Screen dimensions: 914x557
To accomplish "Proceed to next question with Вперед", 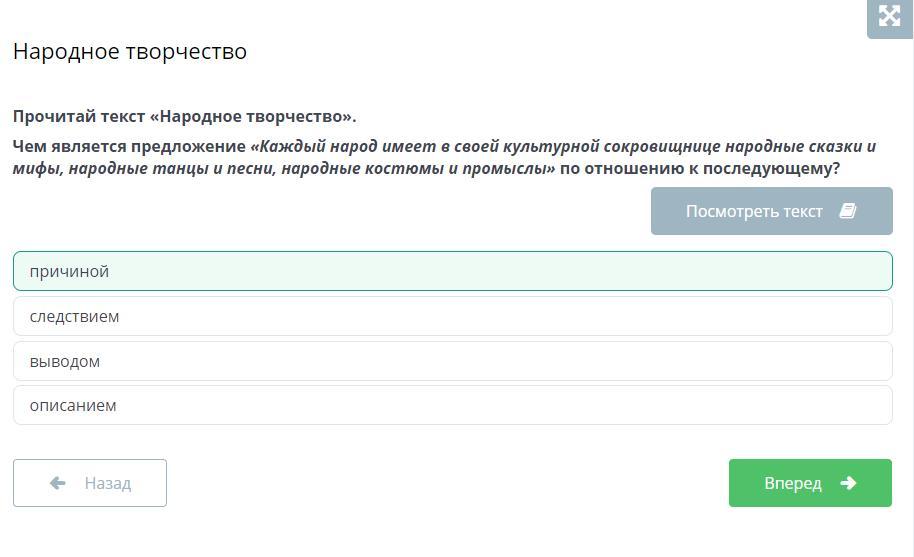I will point(810,483).
